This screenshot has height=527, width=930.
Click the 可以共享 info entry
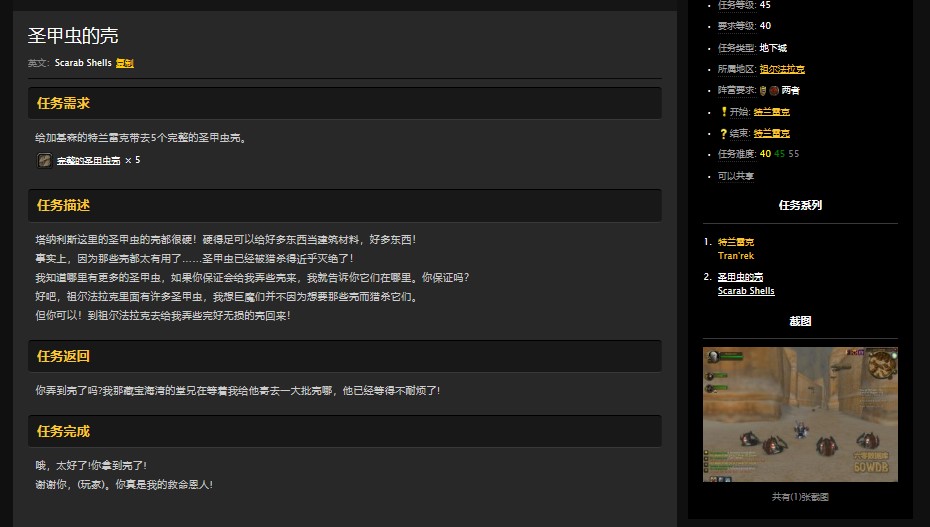(x=735, y=176)
